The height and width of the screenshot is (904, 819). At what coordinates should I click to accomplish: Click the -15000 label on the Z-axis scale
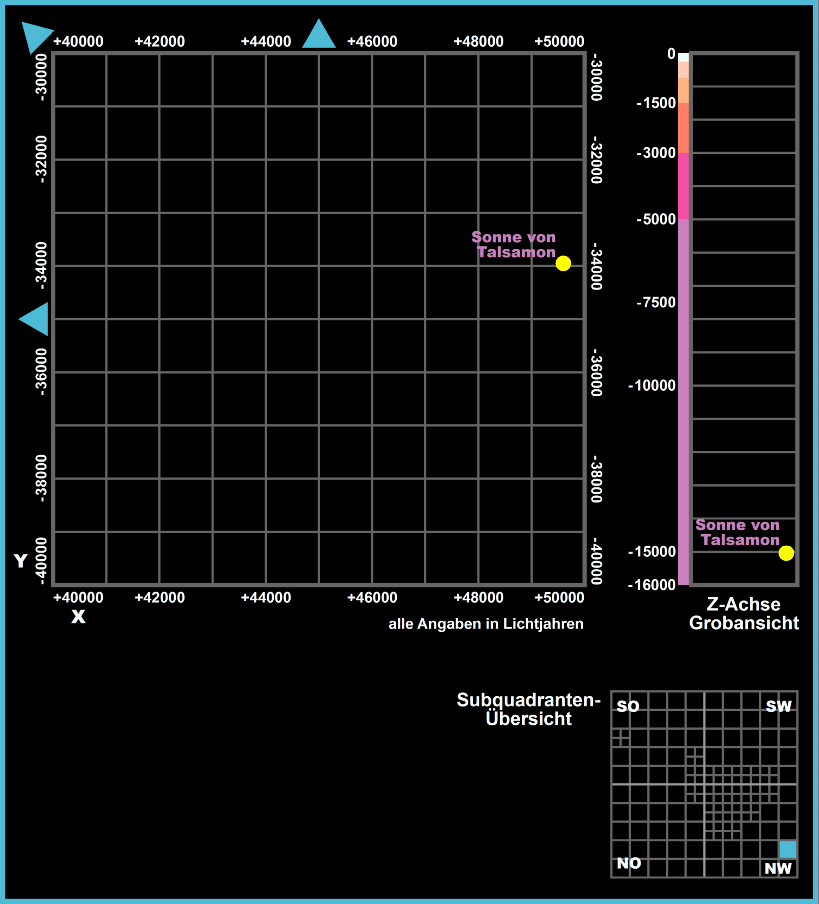pos(652,551)
